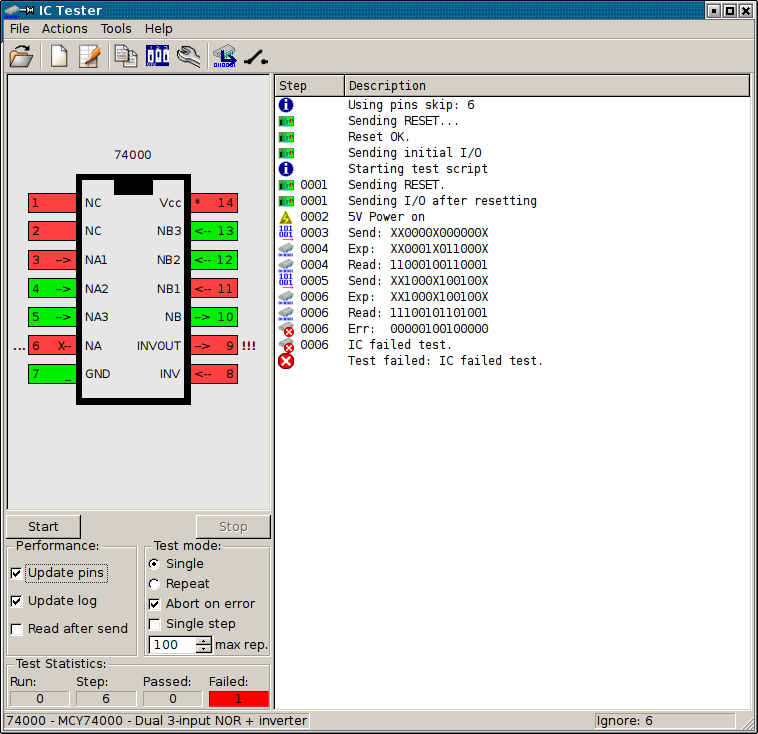
Task: Click the blue DIP switch icon
Action: [x=158, y=57]
